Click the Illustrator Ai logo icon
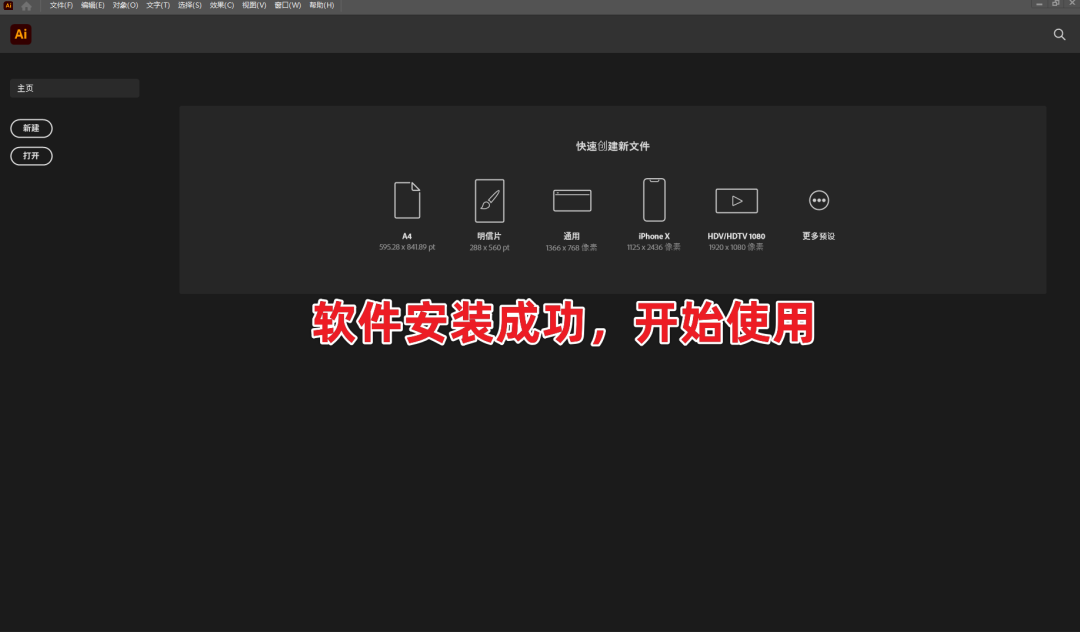The width and height of the screenshot is (1080, 632). 21,34
